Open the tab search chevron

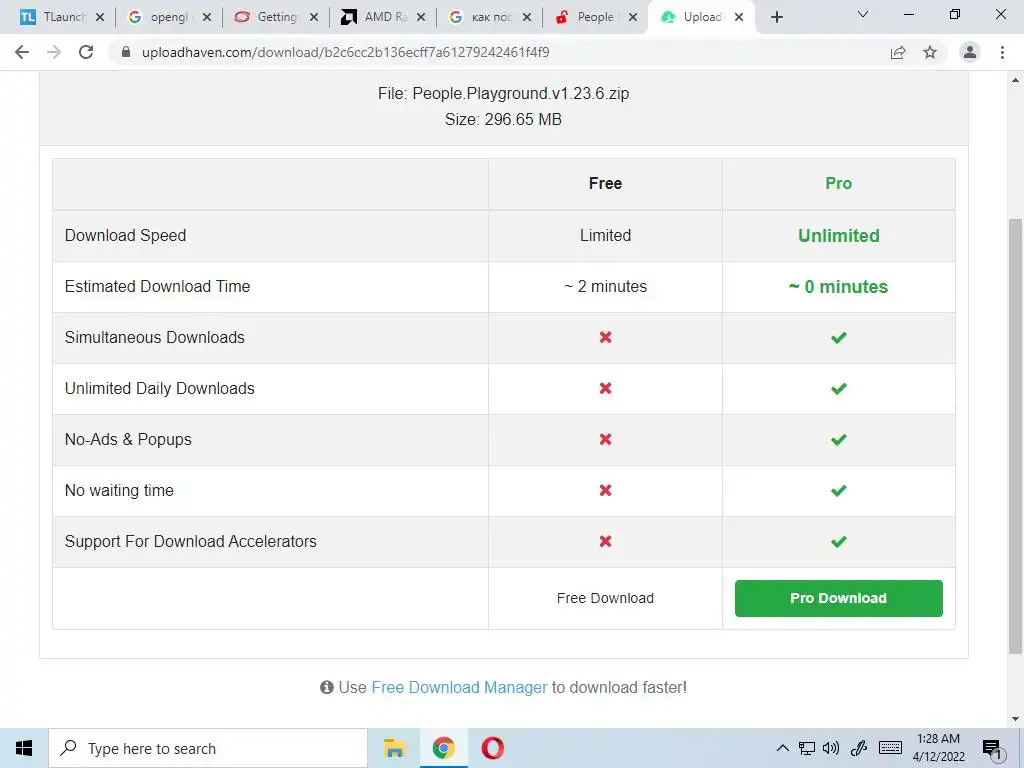[x=863, y=14]
